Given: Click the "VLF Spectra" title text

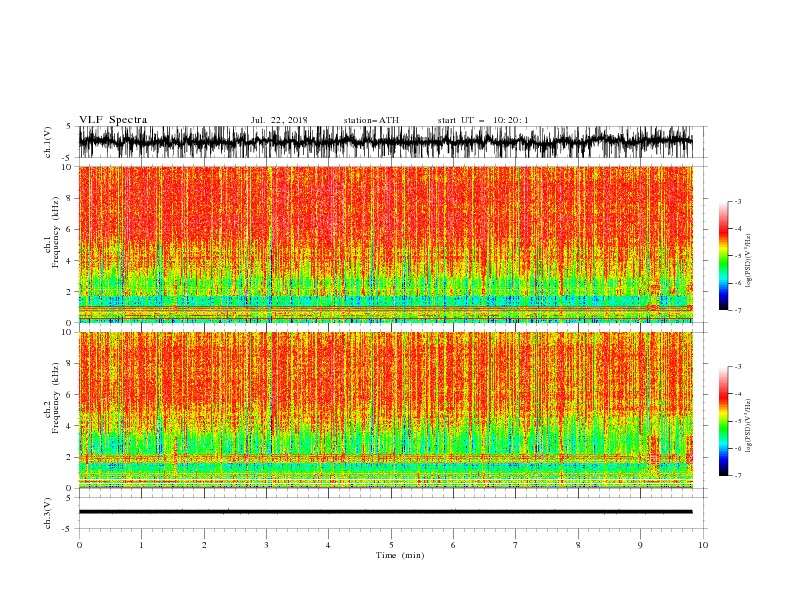Looking at the screenshot, I should pos(113,120).
